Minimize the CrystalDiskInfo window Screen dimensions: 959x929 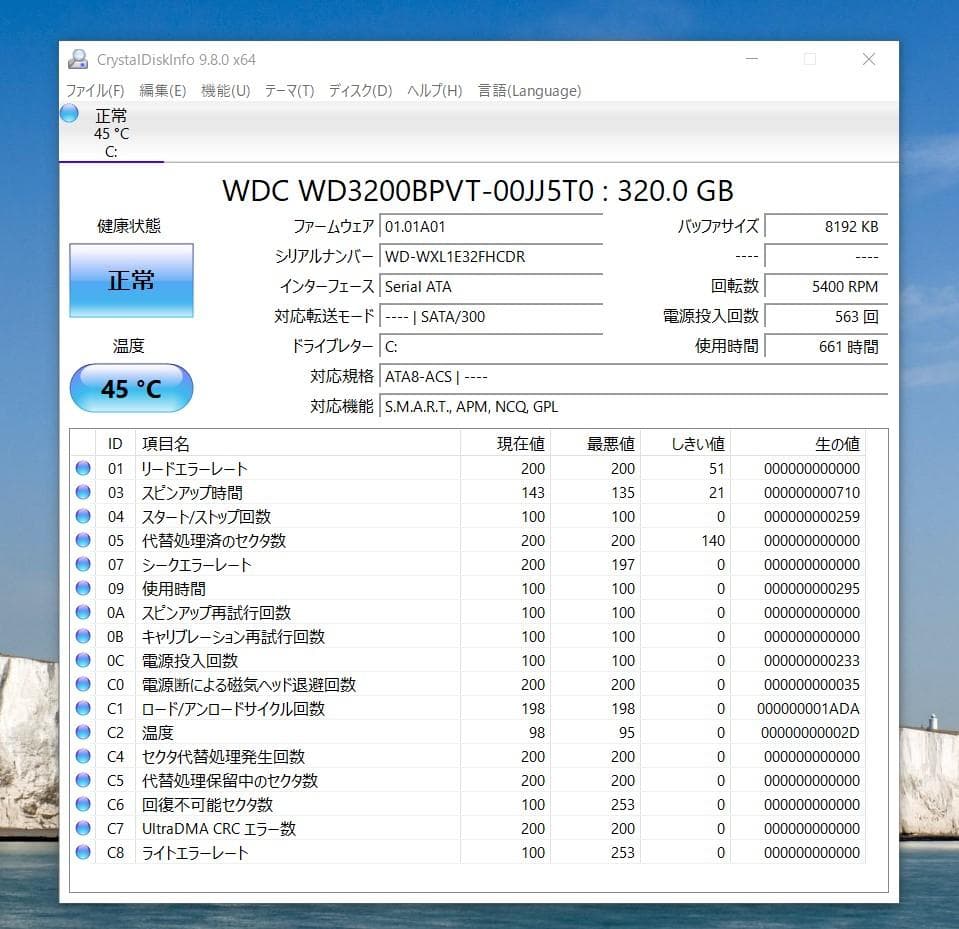tap(752, 59)
